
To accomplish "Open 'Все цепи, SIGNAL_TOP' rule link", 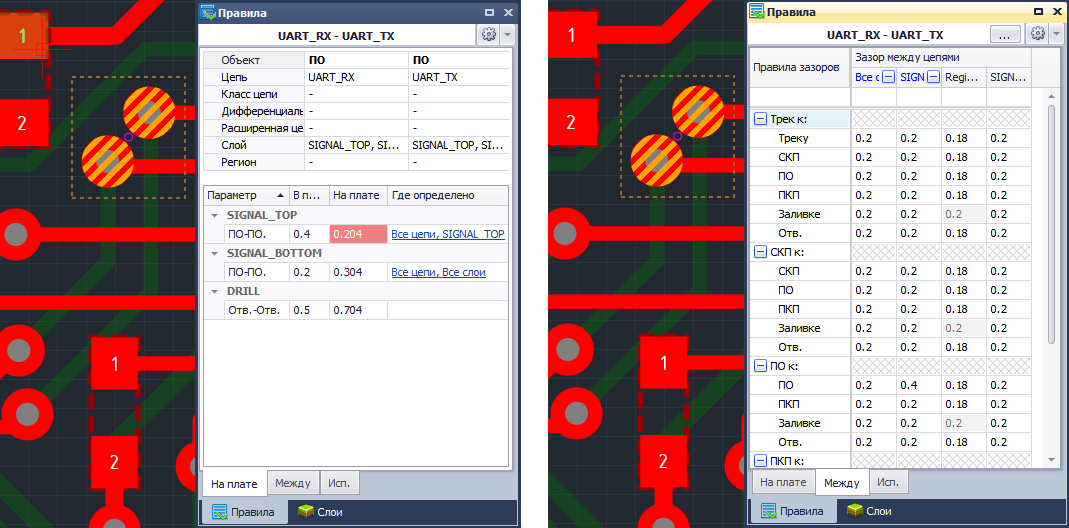I will 447,234.
